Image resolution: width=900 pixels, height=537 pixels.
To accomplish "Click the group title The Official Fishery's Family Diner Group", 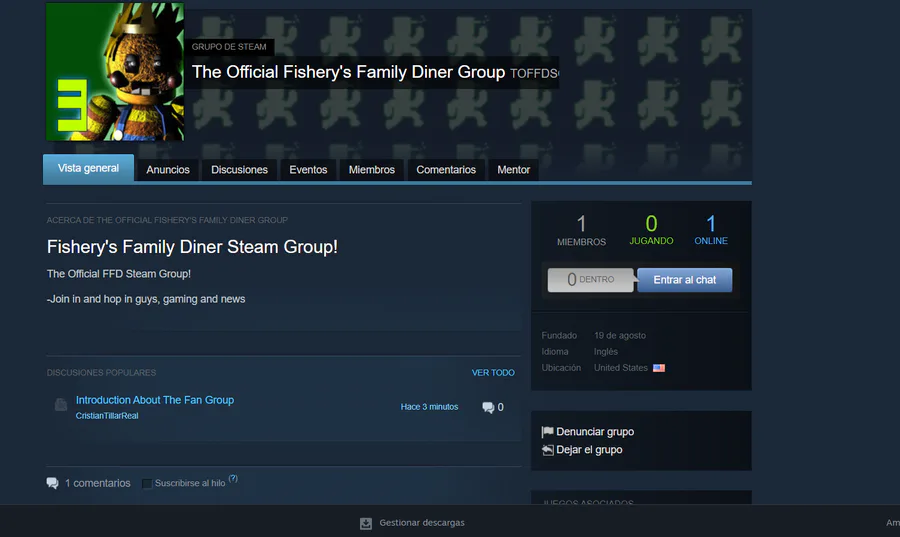I will pyautogui.click(x=348, y=72).
